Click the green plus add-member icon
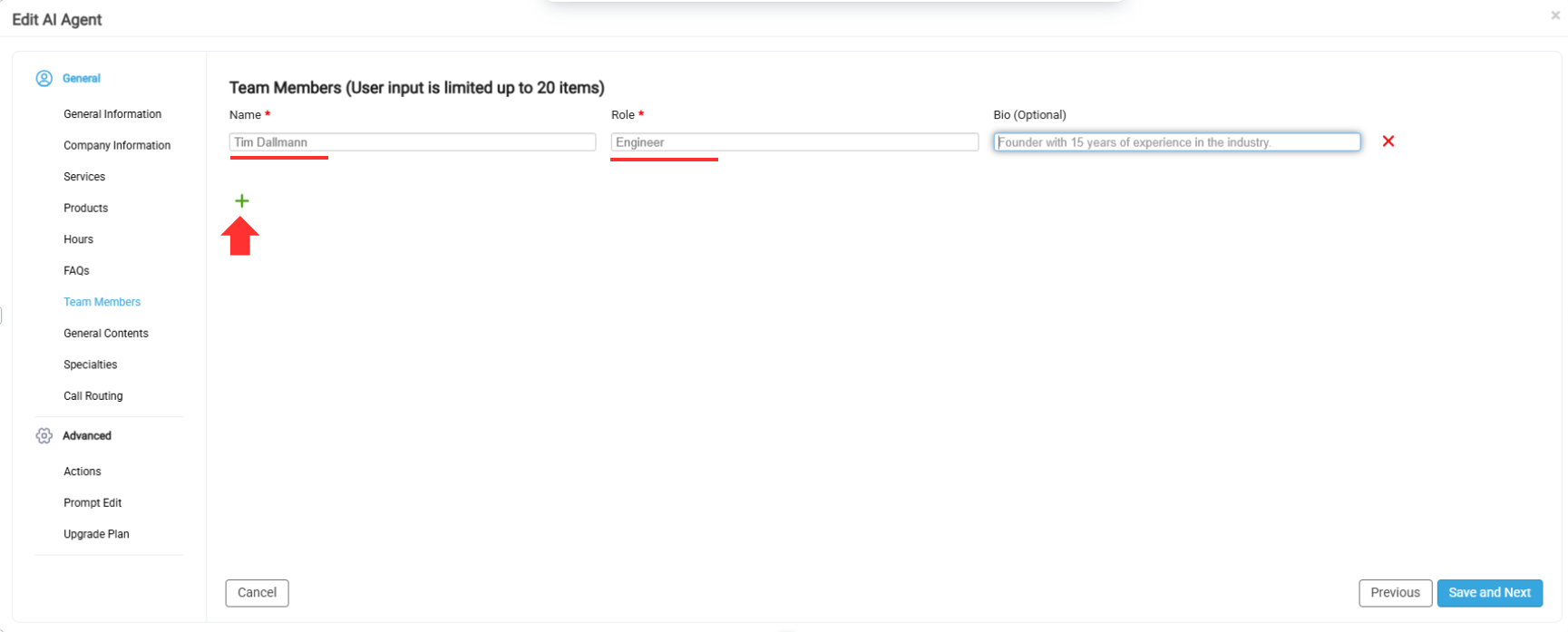The height and width of the screenshot is (632, 1568). pyautogui.click(x=241, y=200)
